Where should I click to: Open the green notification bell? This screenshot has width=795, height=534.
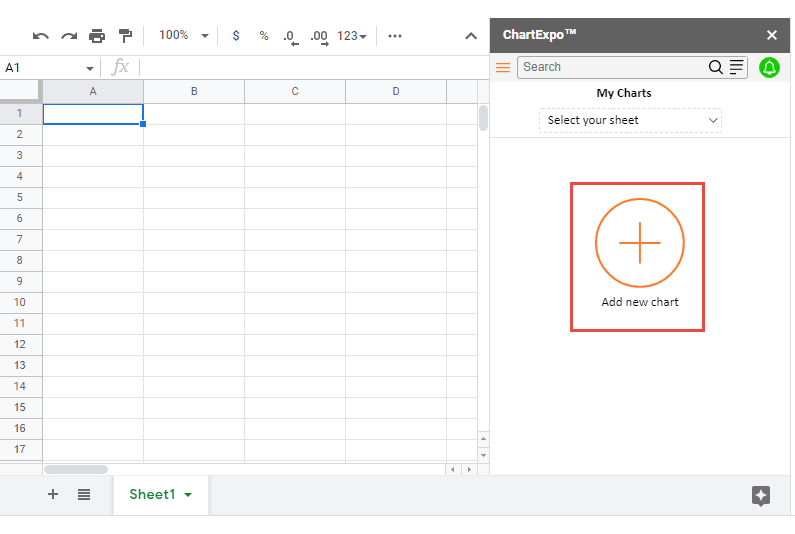pyautogui.click(x=769, y=67)
